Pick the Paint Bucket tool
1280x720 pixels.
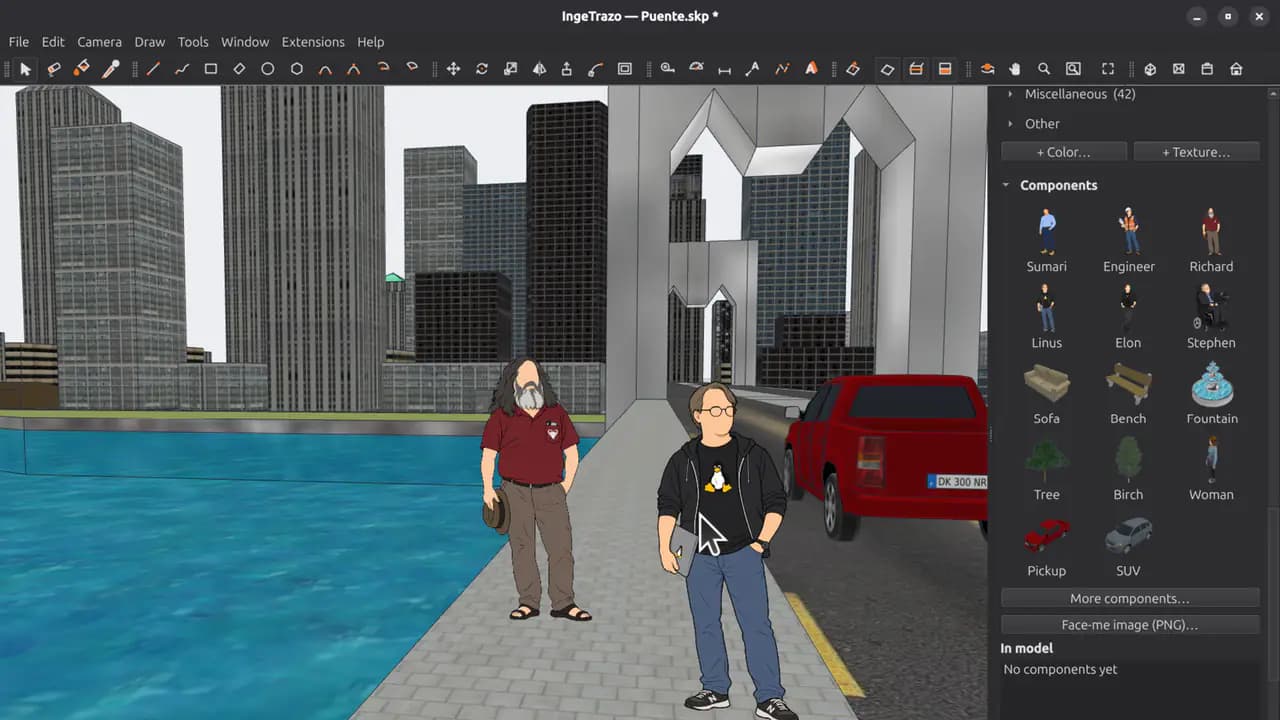pyautogui.click(x=82, y=69)
